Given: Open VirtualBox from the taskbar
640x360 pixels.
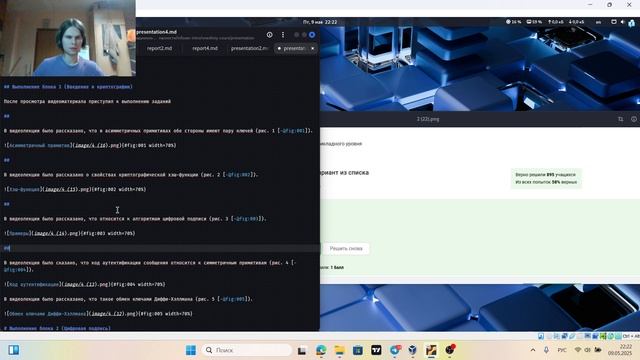Looking at the screenshot, I should tap(413, 350).
